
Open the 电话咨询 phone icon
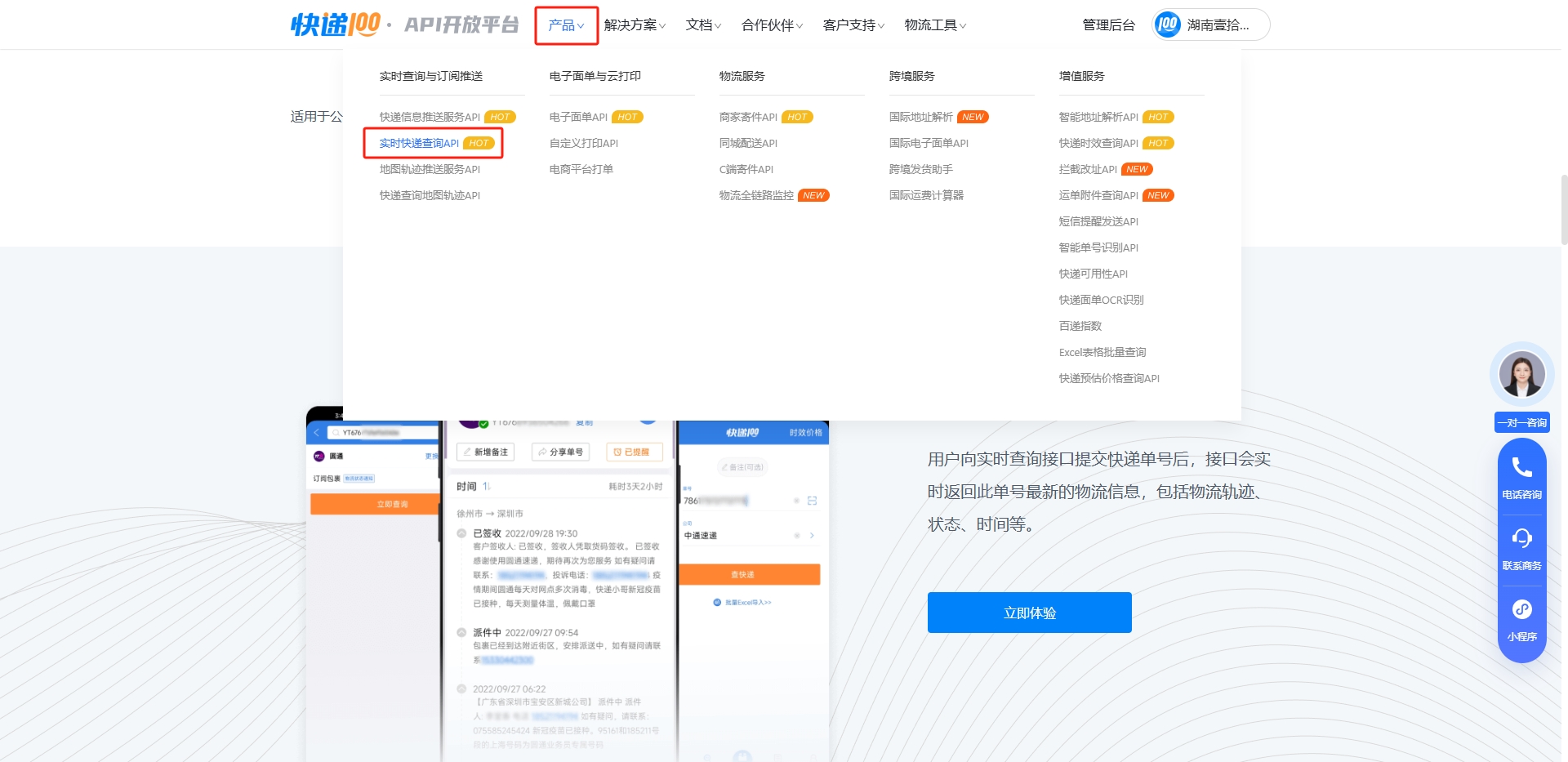[x=1521, y=467]
